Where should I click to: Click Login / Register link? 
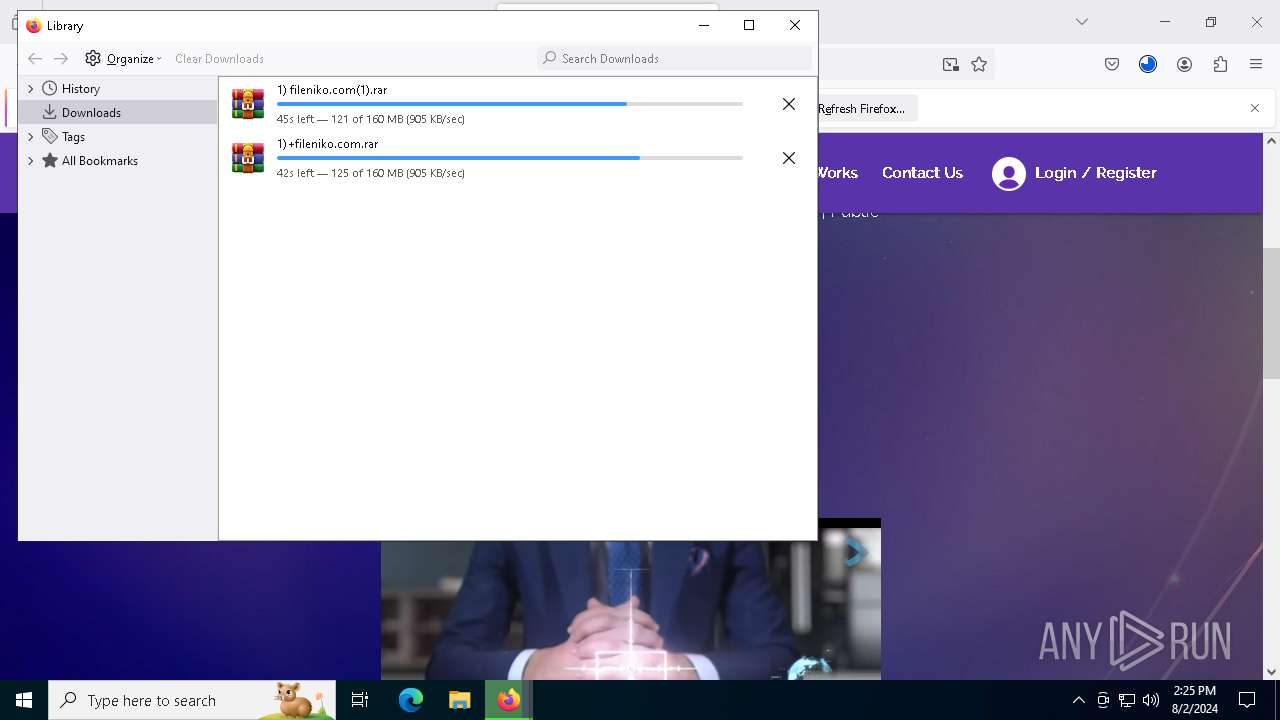pyautogui.click(x=1096, y=173)
